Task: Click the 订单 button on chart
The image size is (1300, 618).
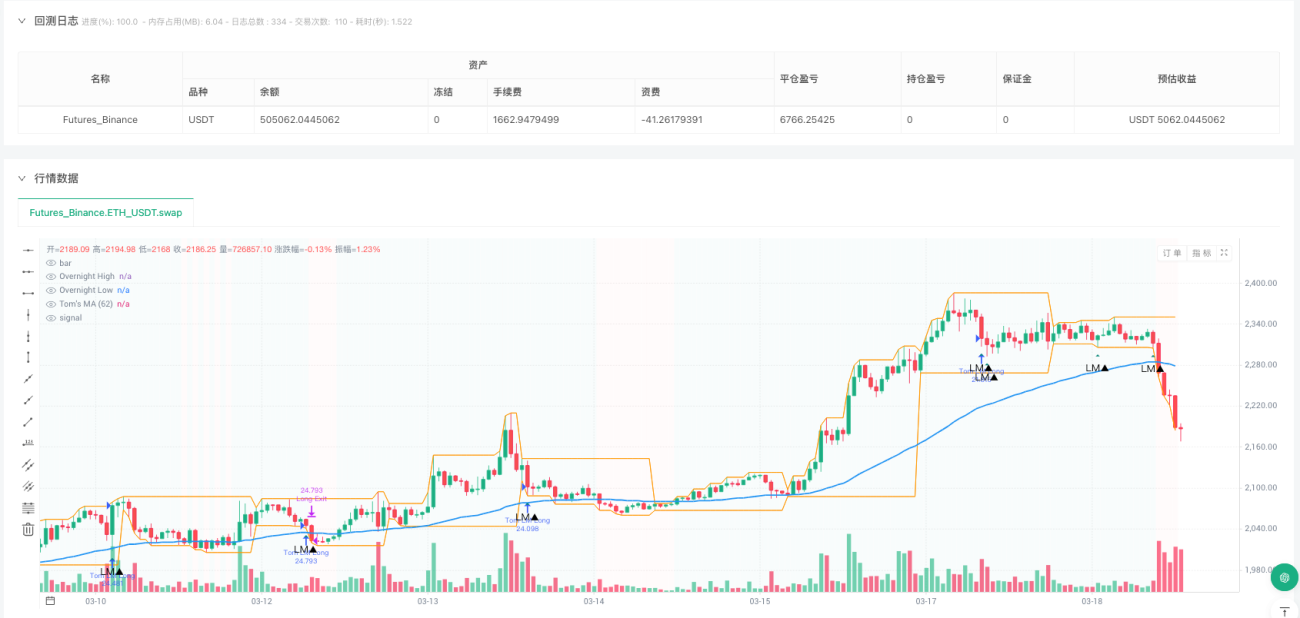Action: point(1172,254)
